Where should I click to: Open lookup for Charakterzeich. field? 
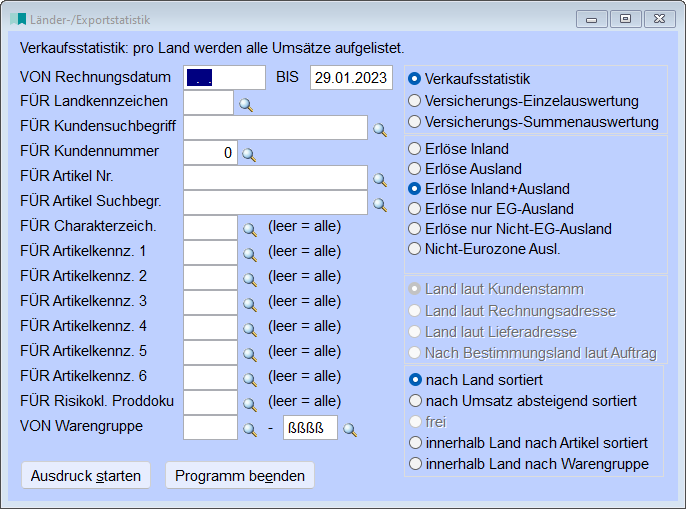tap(250, 229)
